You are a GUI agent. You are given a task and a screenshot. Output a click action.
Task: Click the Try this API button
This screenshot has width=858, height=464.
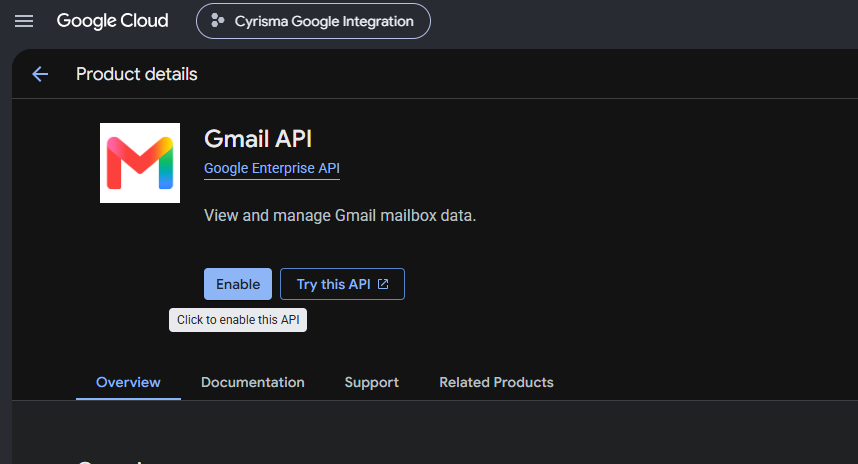[x=342, y=284]
